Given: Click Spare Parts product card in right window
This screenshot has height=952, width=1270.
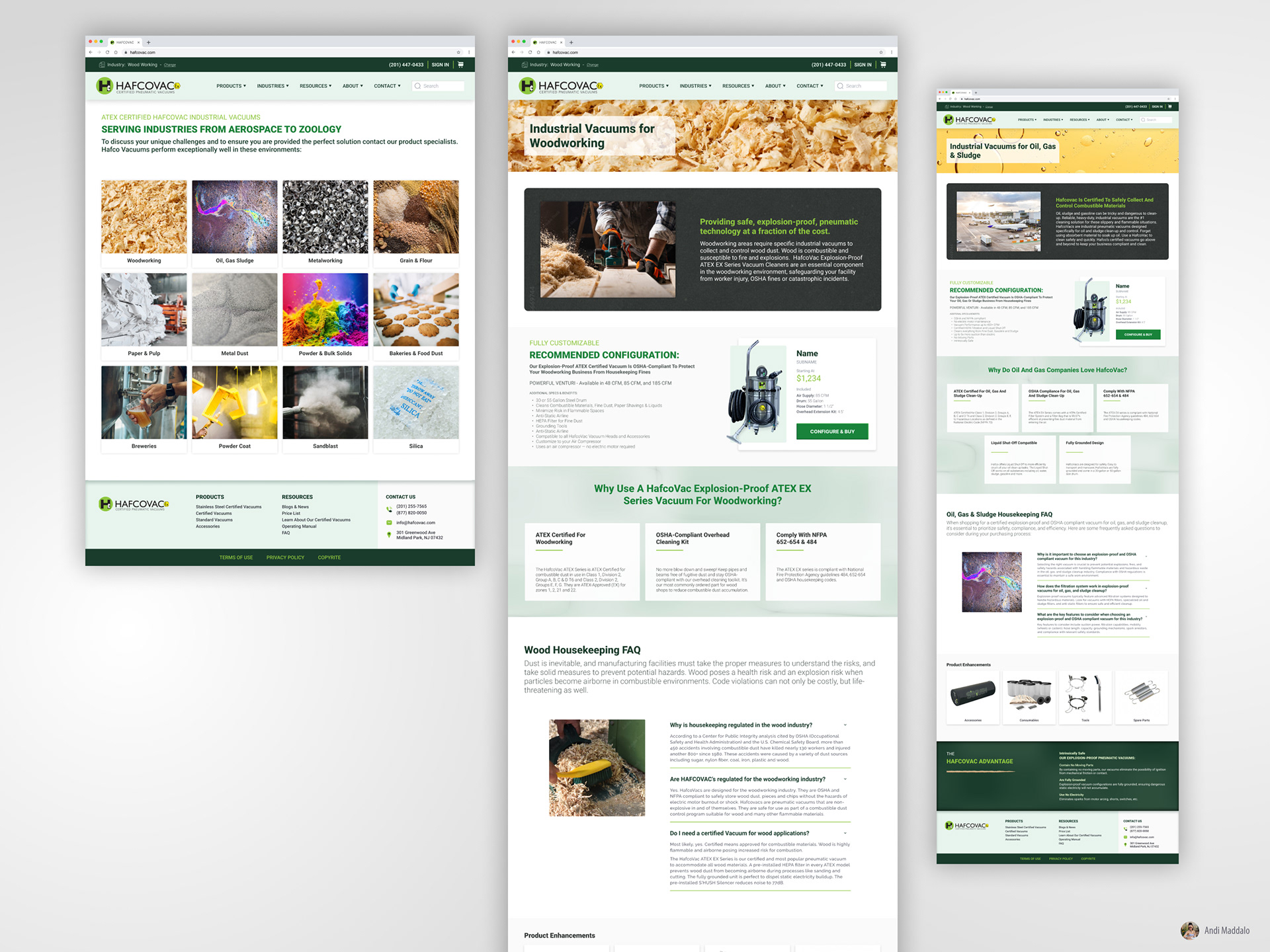Looking at the screenshot, I should point(1141,698).
